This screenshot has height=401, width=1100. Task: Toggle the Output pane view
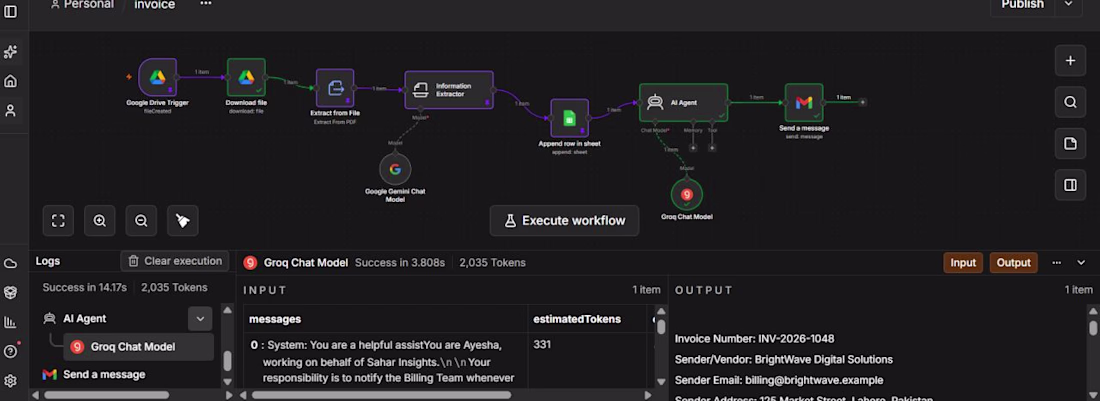tap(1014, 263)
